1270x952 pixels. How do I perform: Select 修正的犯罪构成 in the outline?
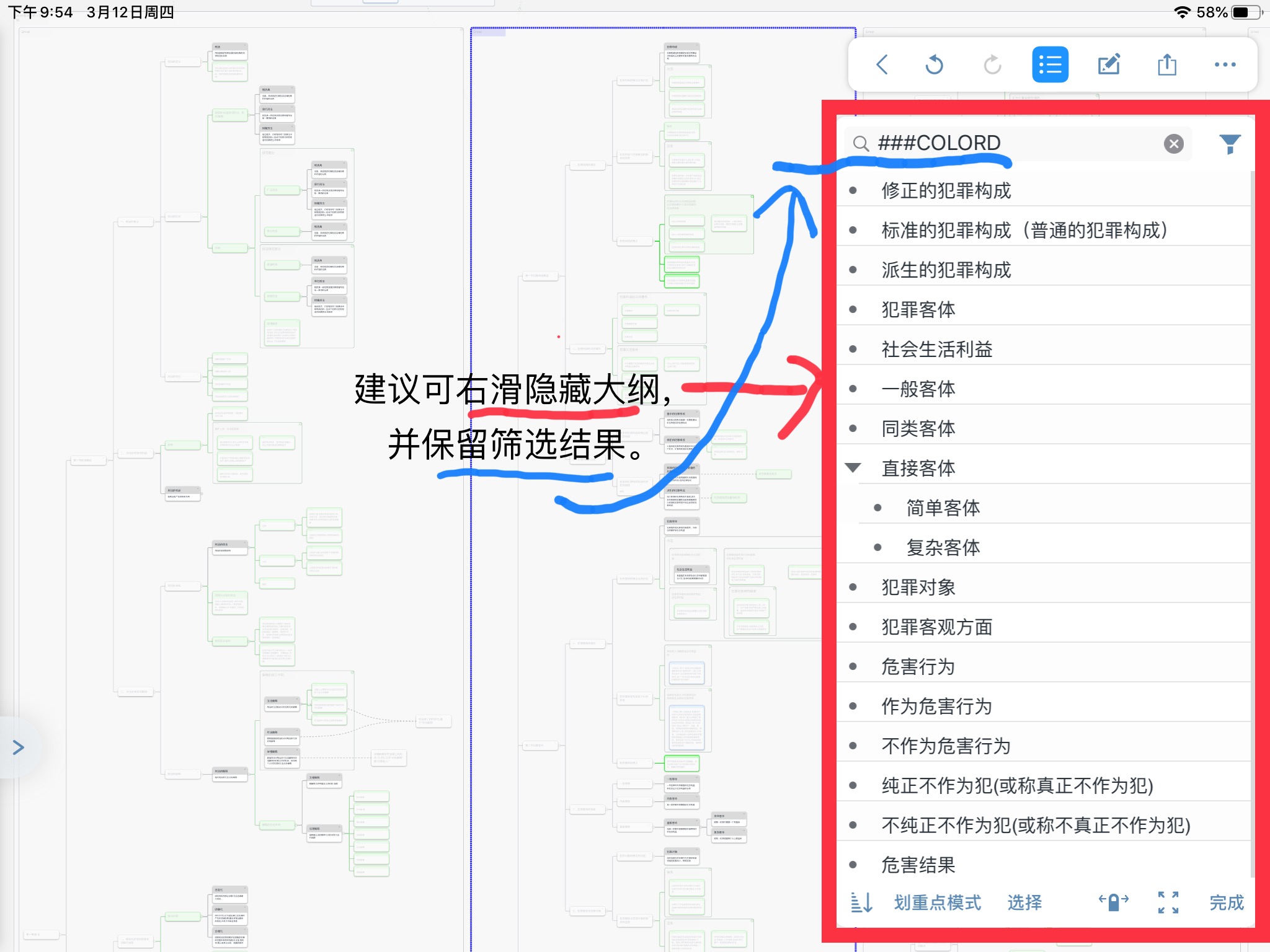(1044, 190)
